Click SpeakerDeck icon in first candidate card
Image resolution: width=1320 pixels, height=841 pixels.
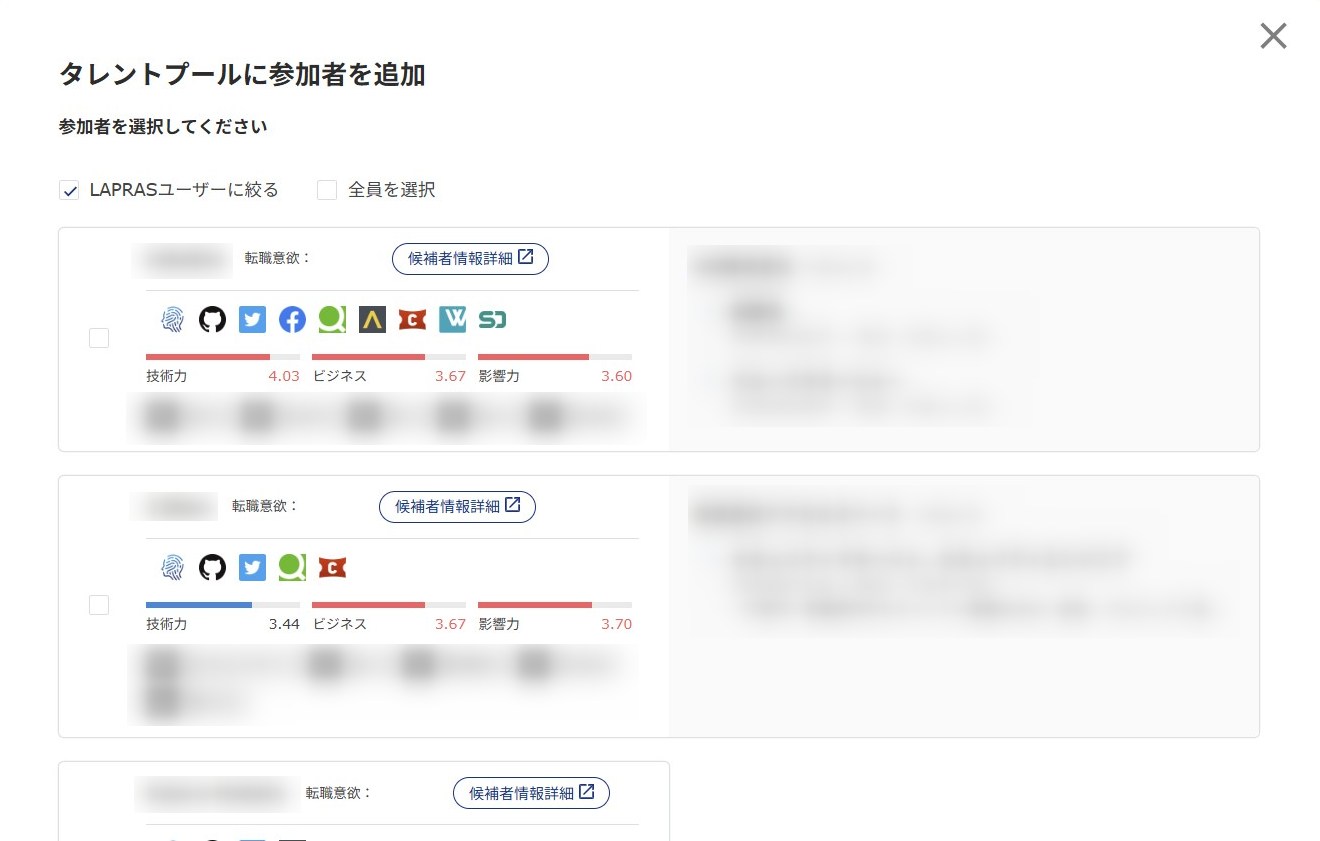pos(492,320)
